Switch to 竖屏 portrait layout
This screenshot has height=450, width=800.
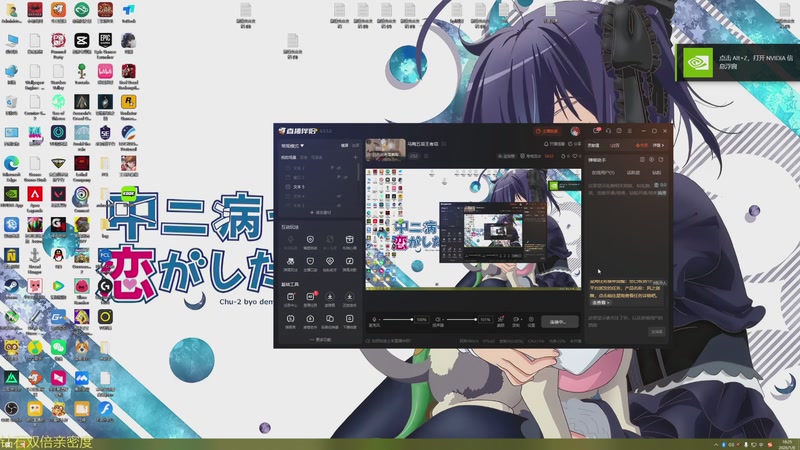[x=356, y=145]
